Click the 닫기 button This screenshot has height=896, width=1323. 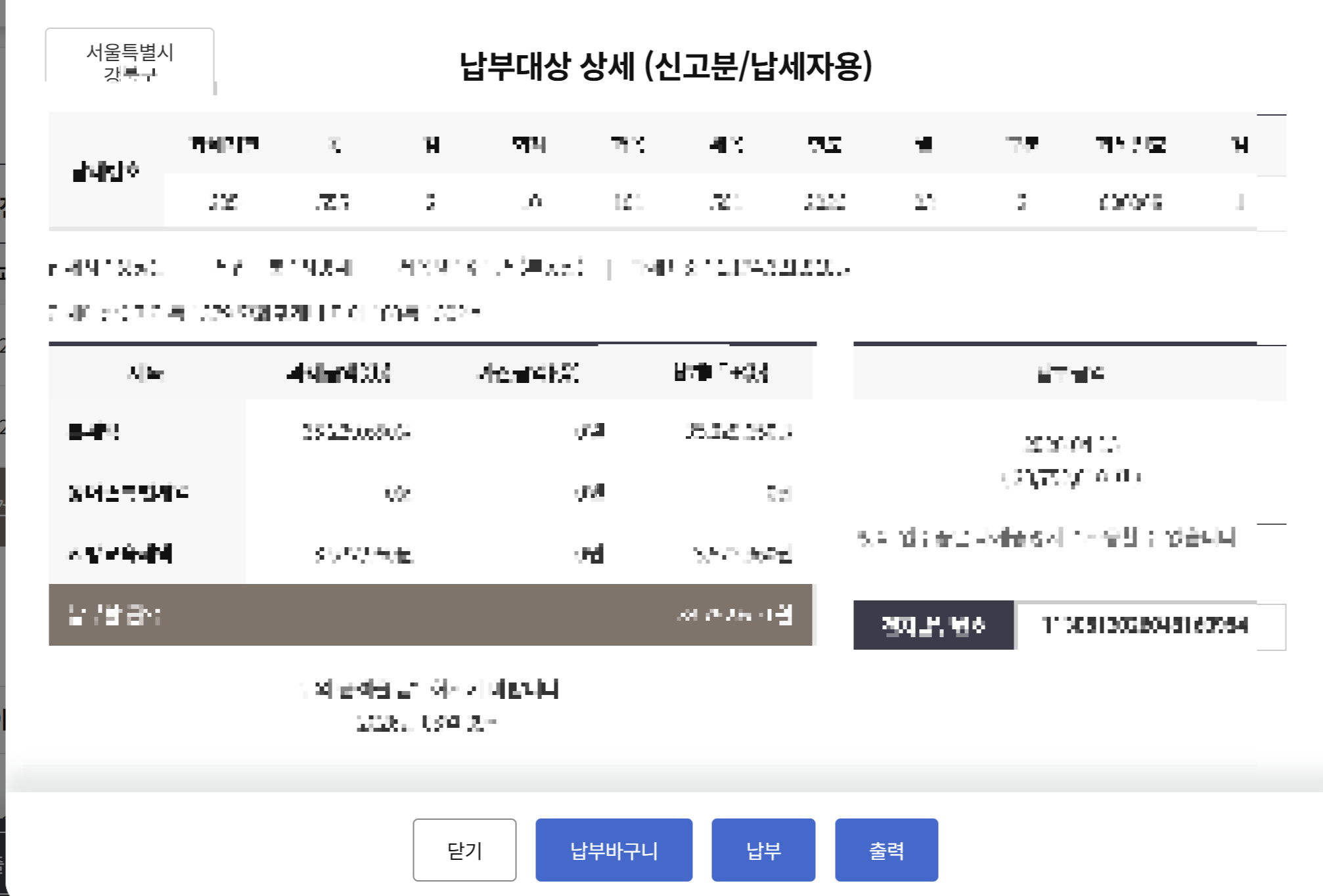click(464, 850)
